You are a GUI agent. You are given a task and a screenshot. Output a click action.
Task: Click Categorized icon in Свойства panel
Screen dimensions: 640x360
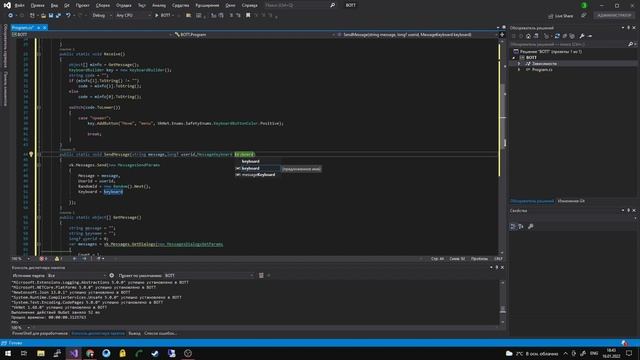coord(513,227)
